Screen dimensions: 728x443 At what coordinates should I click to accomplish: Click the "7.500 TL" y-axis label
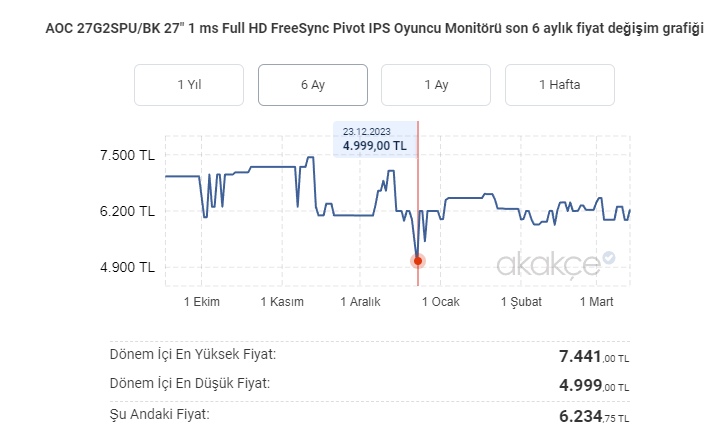[x=126, y=155]
